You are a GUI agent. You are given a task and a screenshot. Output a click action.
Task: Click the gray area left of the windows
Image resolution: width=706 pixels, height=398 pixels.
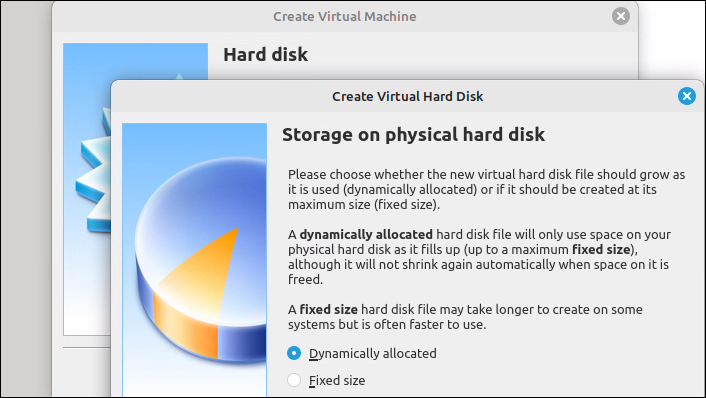tap(26, 198)
